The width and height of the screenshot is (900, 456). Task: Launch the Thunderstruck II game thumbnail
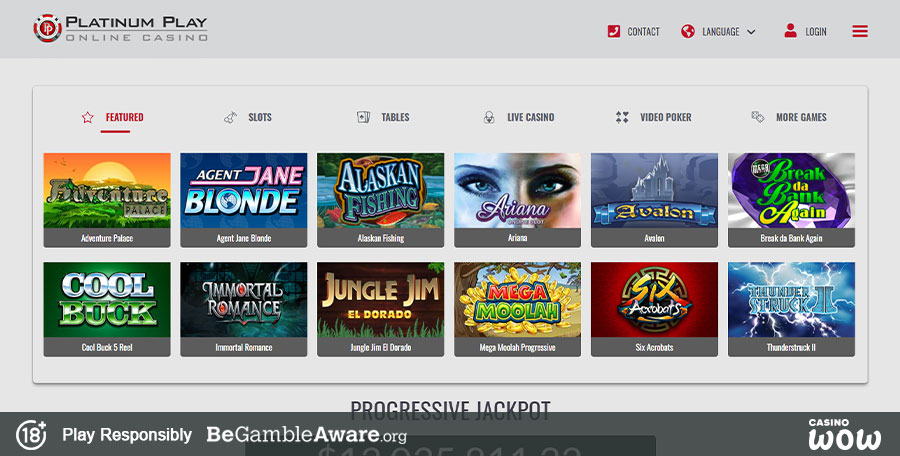[791, 300]
